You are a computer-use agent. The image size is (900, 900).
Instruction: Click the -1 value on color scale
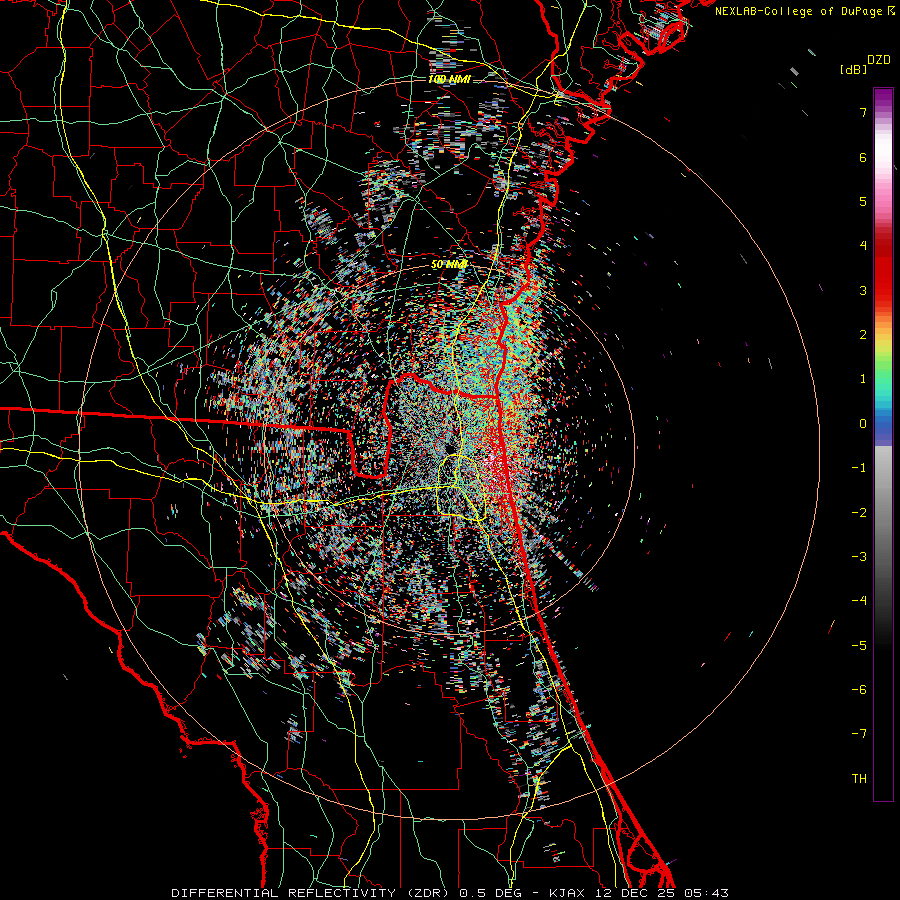click(859, 468)
